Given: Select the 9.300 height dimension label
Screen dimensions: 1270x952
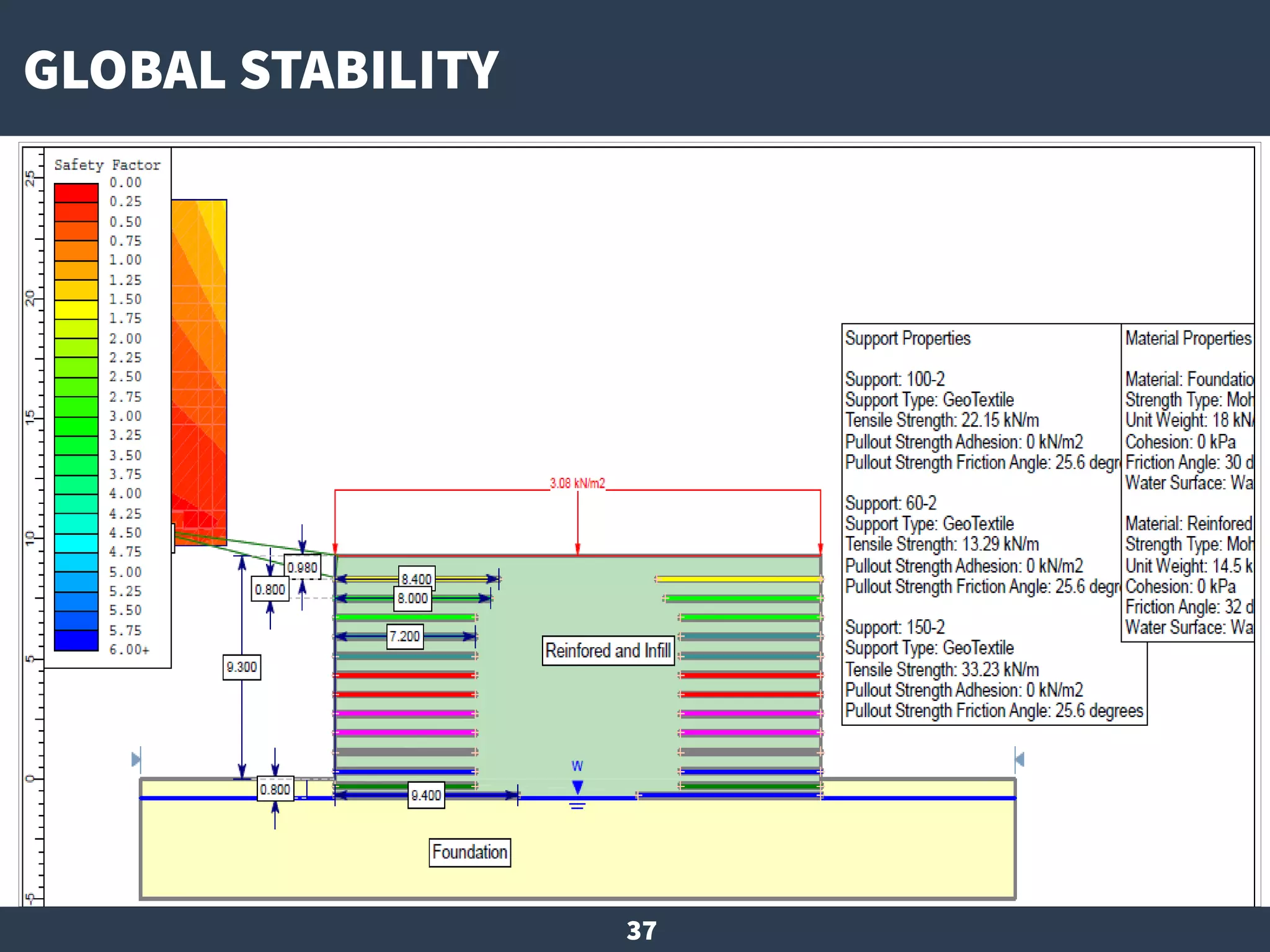Looking at the screenshot, I should click(x=242, y=667).
